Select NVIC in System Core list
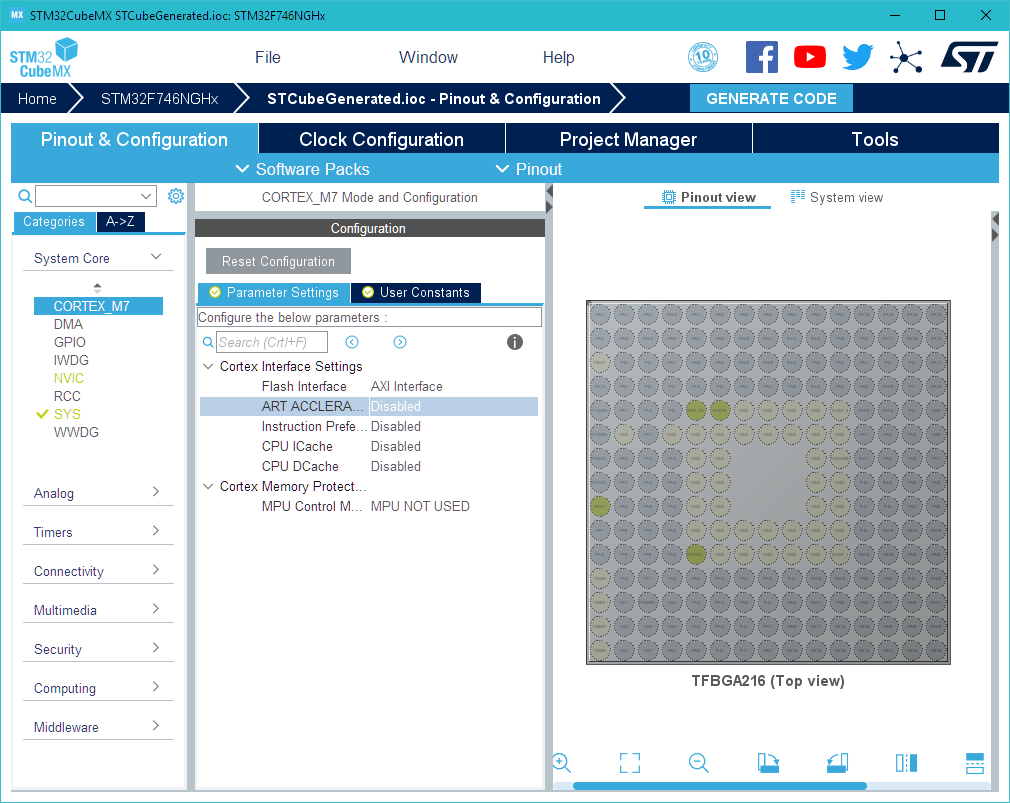The height and width of the screenshot is (803, 1010). 68,378
